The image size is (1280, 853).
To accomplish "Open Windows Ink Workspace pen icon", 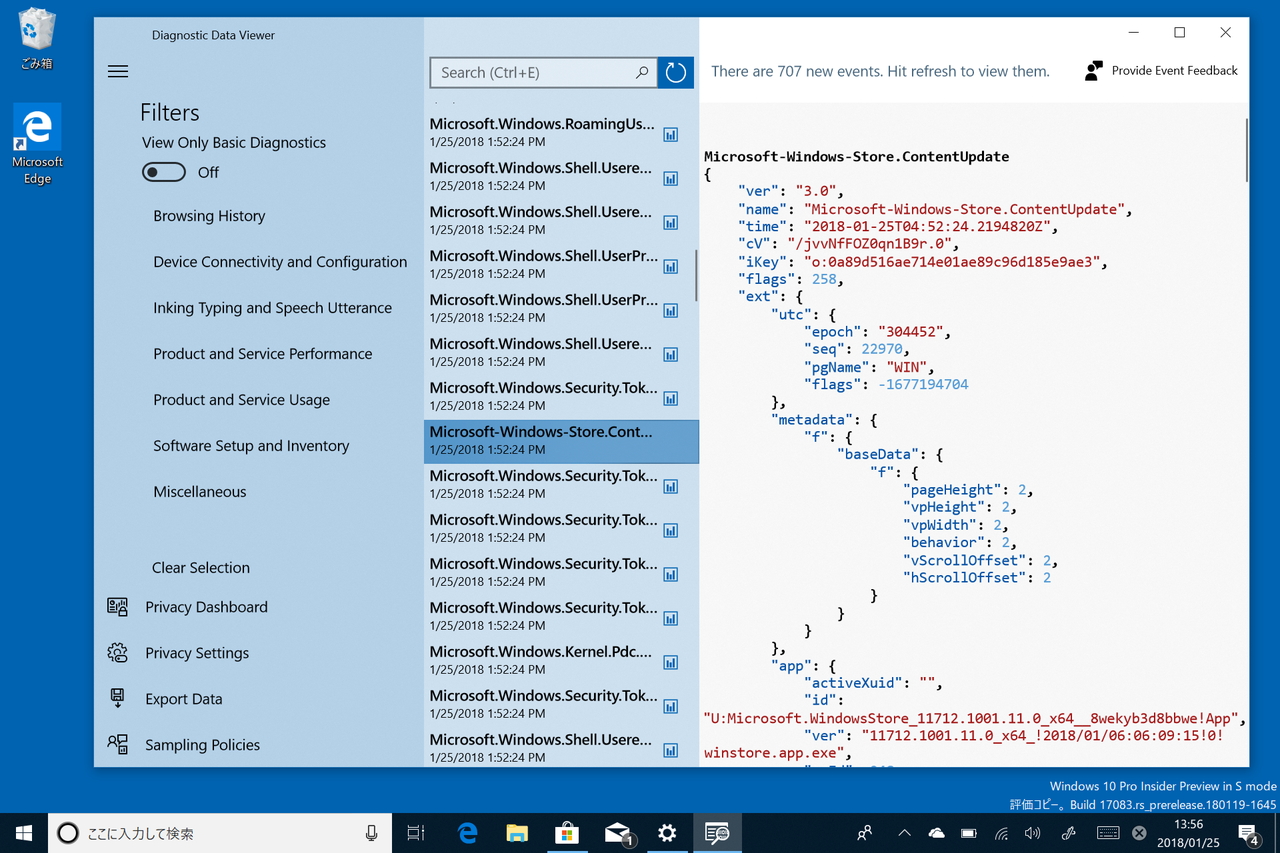I will [x=1069, y=833].
